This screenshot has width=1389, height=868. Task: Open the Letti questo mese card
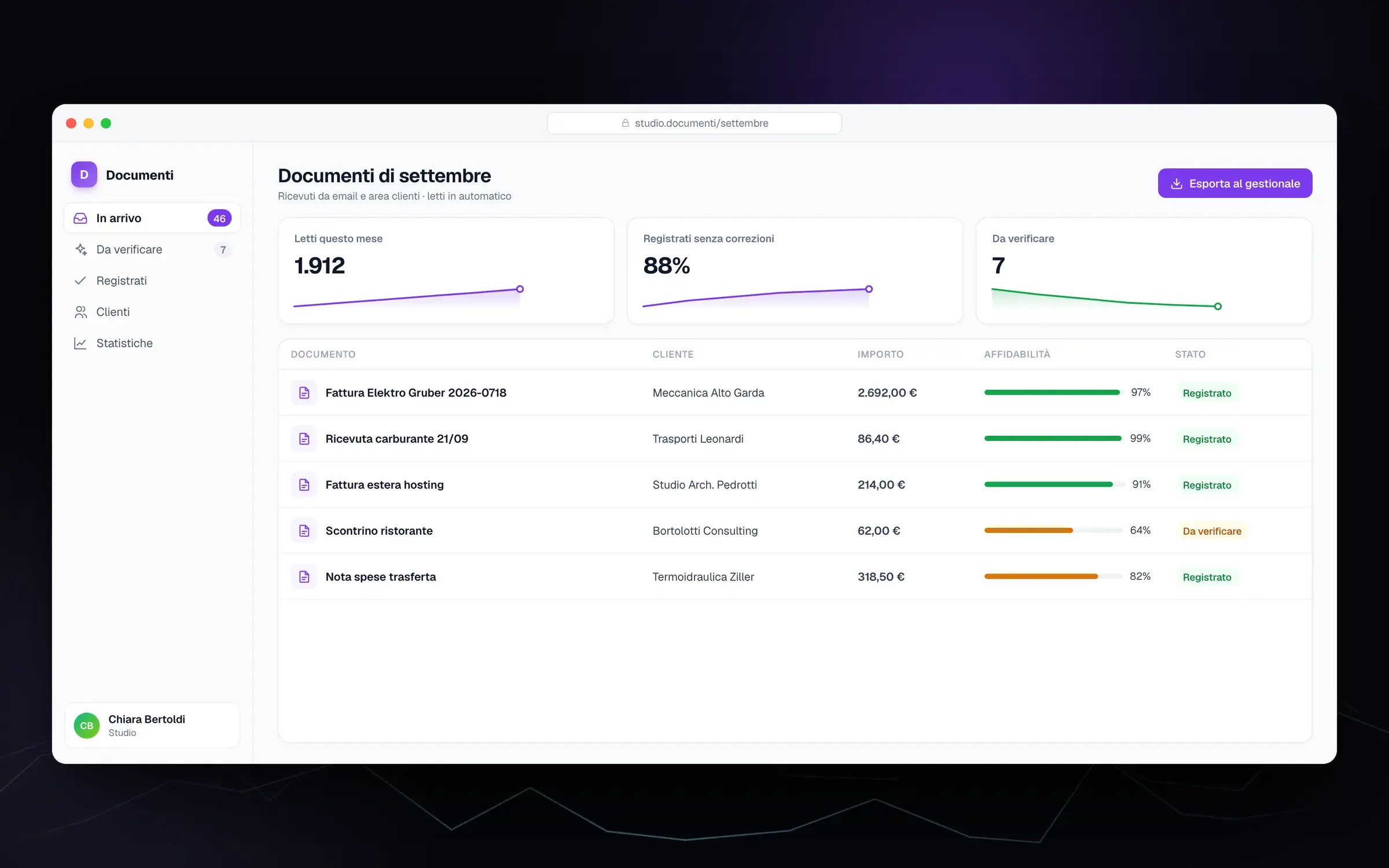446,271
